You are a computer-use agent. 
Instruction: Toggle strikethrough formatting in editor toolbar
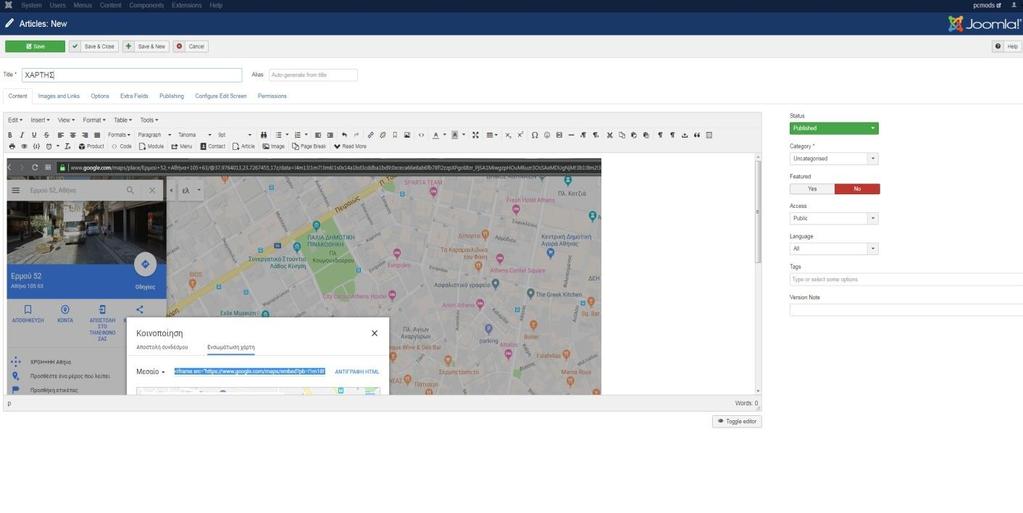click(x=46, y=135)
